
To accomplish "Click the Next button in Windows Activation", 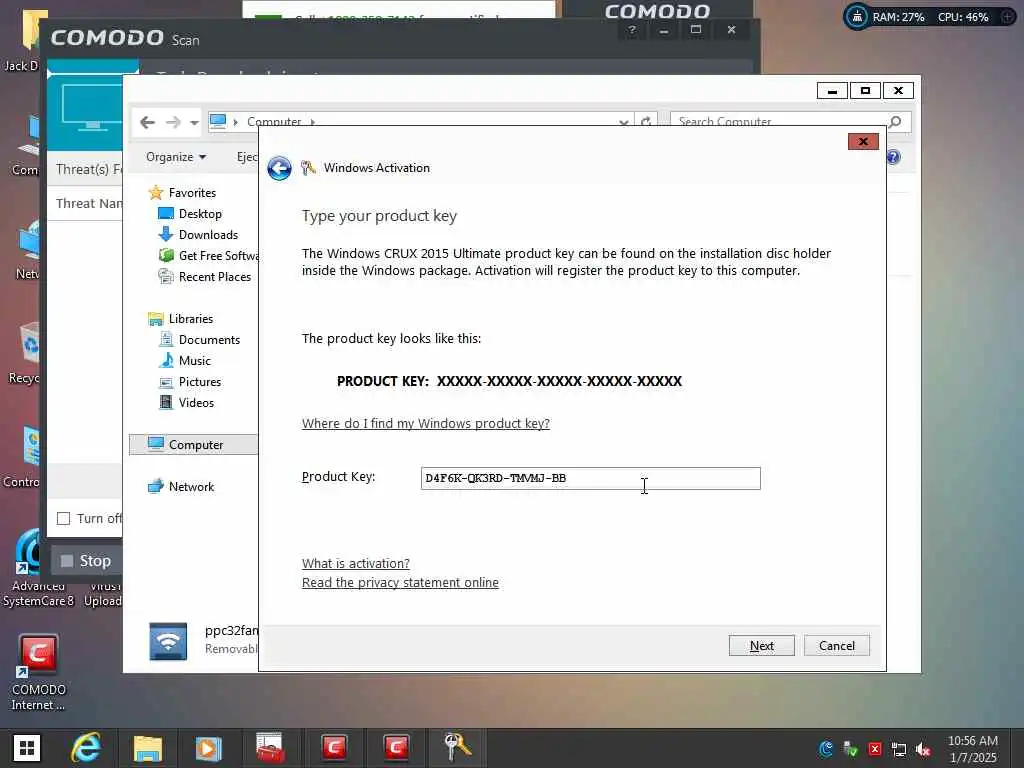I will pyautogui.click(x=761, y=645).
